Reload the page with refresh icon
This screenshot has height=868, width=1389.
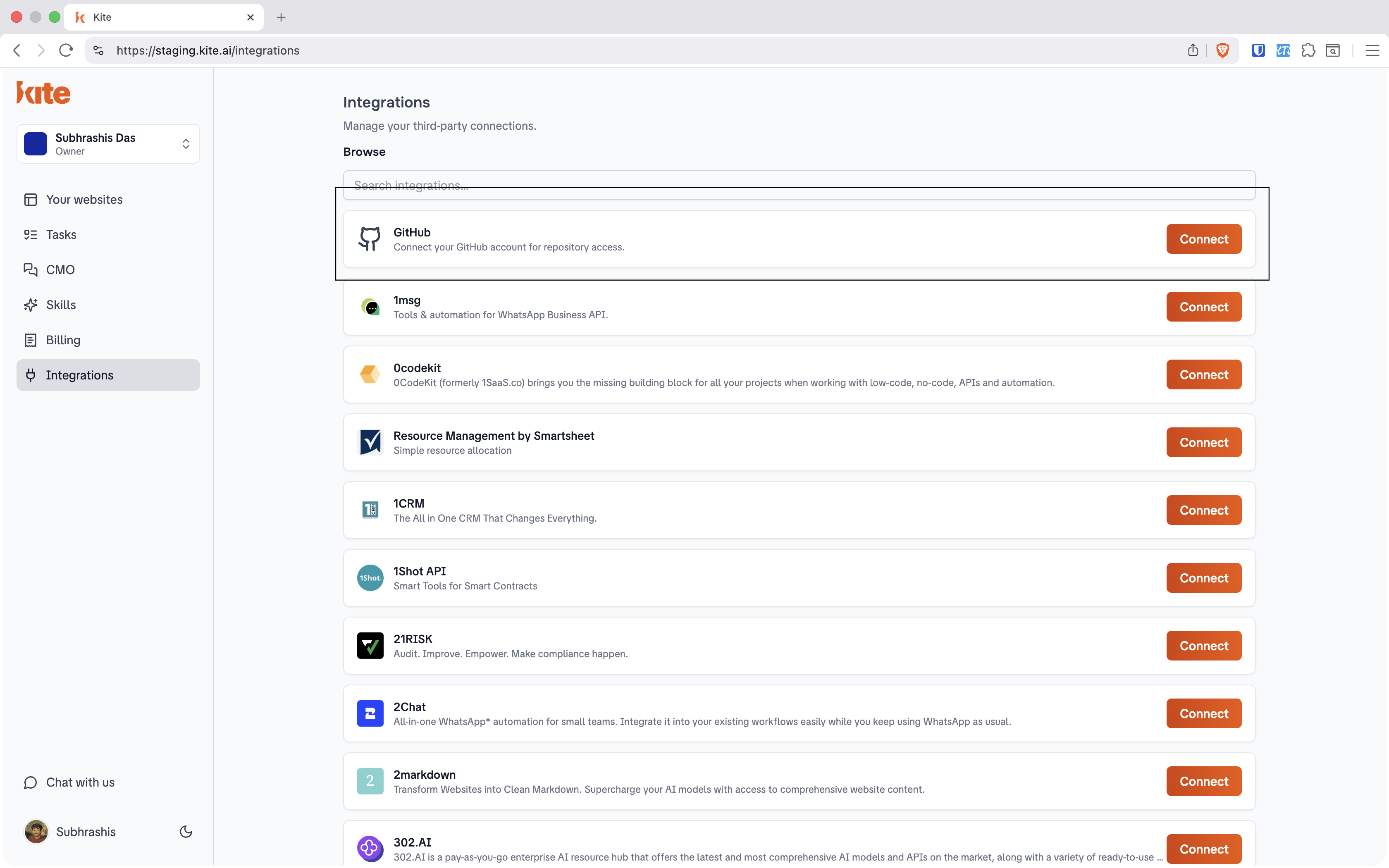coord(66,50)
